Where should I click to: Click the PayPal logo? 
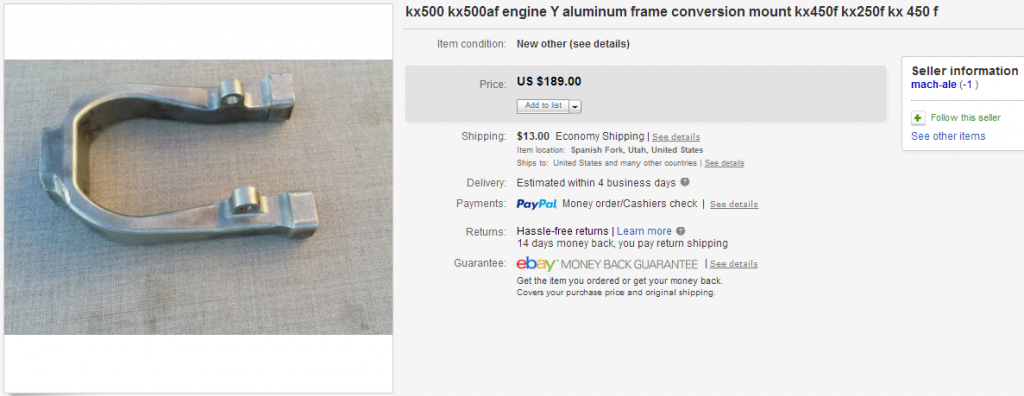(x=536, y=204)
